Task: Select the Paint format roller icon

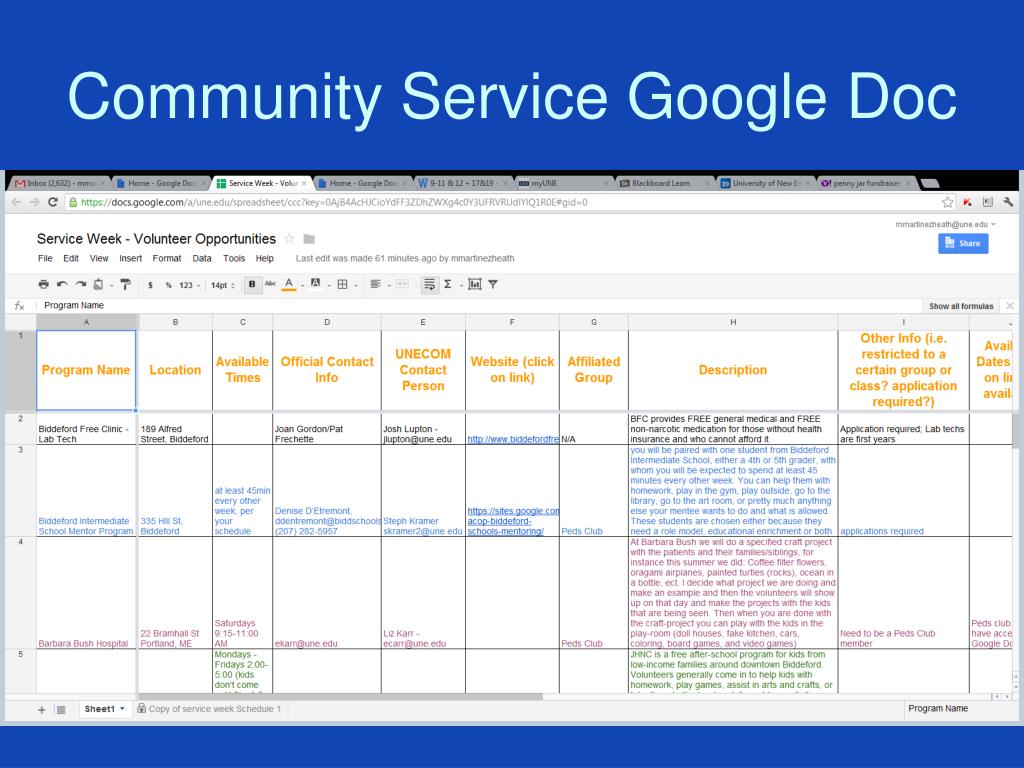Action: (125, 284)
